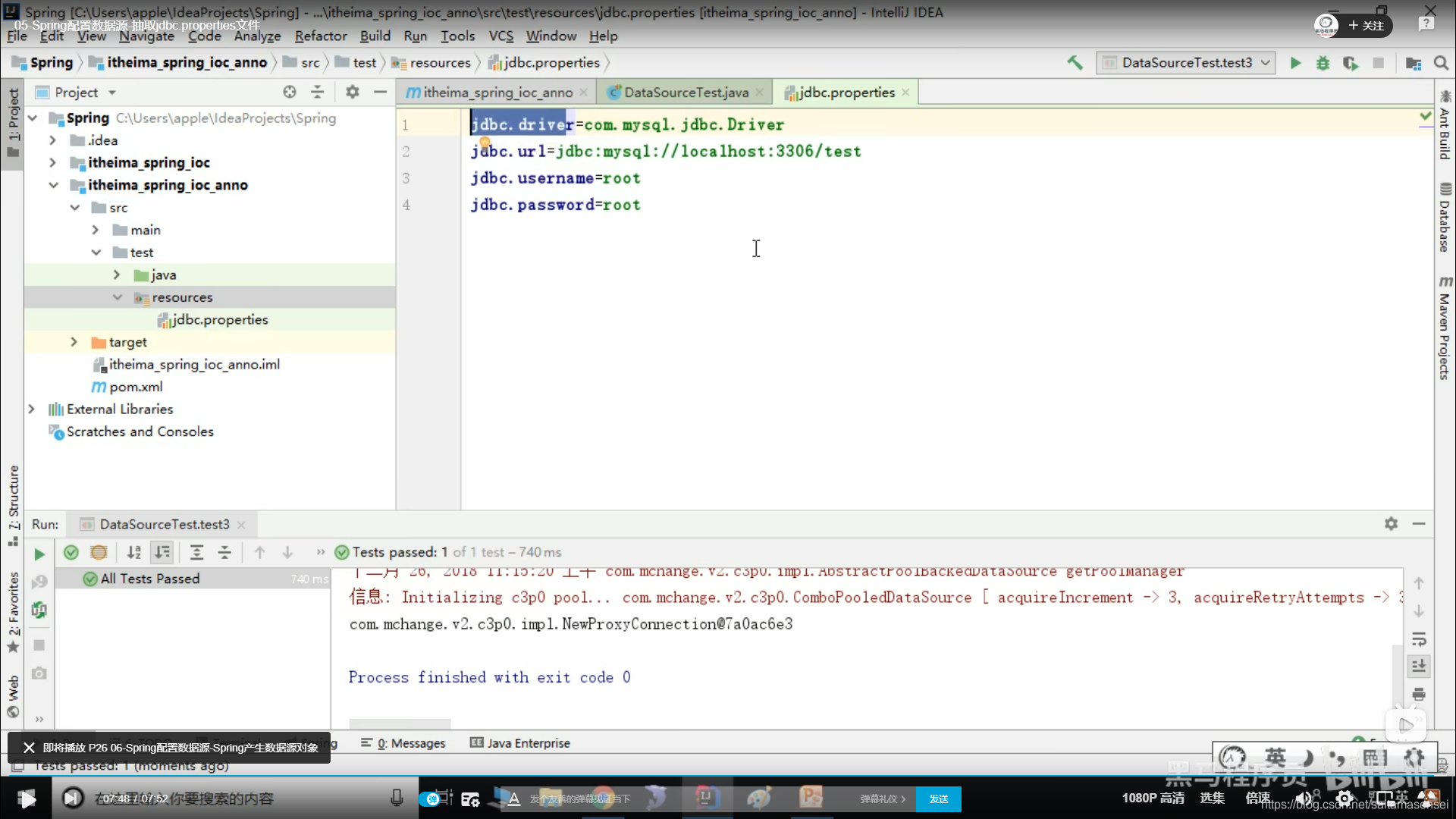Collapse the itheima_spring_ioc_anno module node

click(x=53, y=185)
